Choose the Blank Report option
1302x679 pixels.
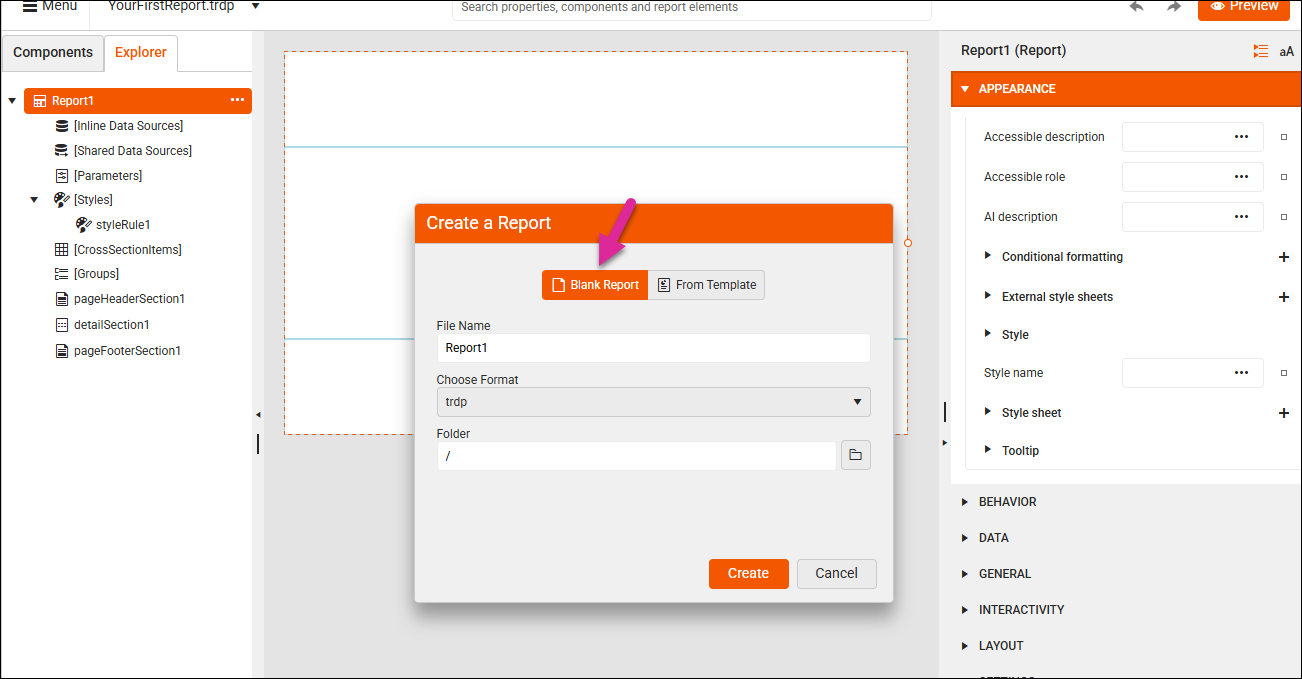tap(595, 285)
